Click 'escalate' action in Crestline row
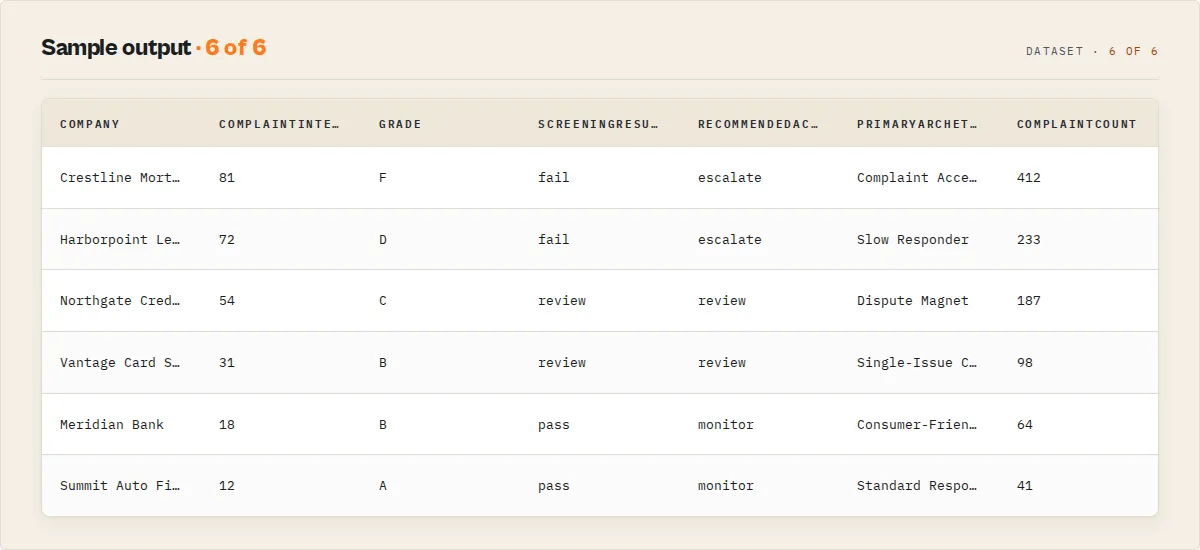1200x550 pixels. click(x=730, y=178)
